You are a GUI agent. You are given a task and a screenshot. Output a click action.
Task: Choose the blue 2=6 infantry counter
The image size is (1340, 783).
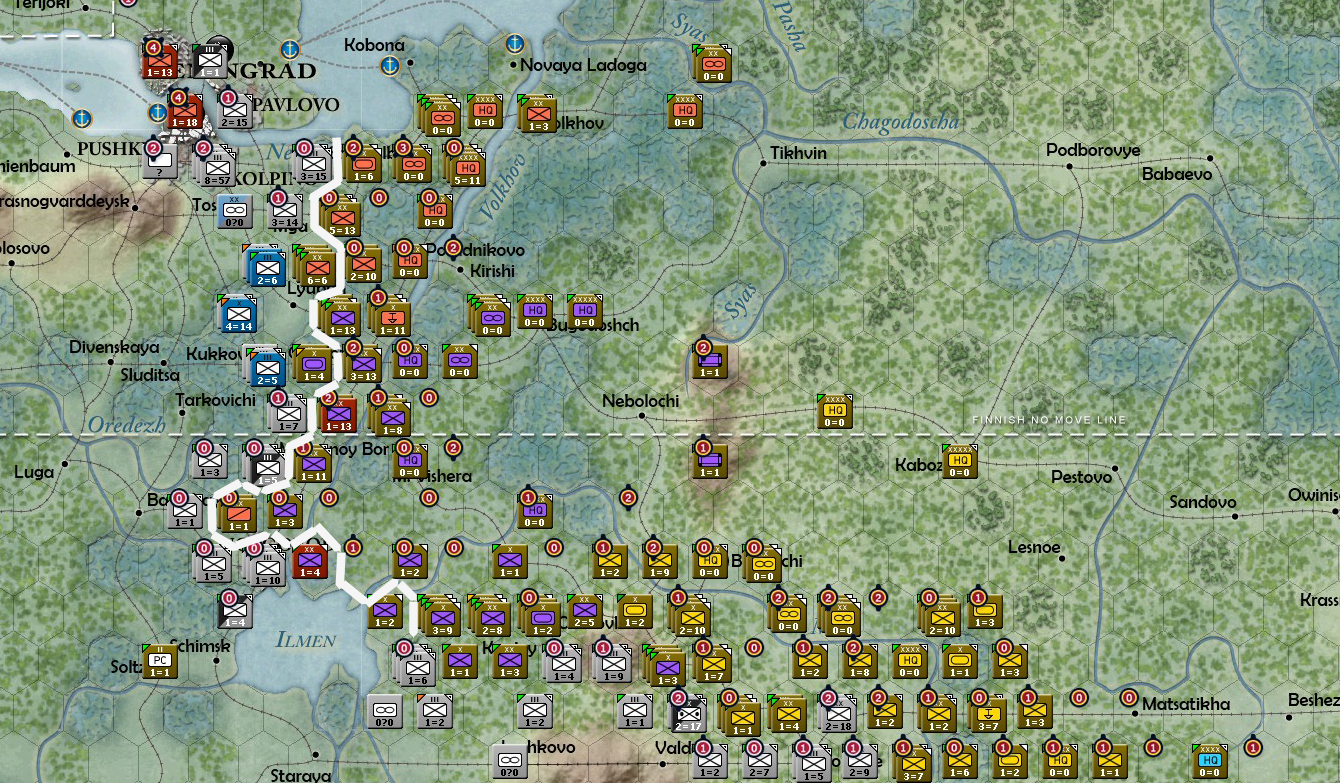[x=266, y=267]
